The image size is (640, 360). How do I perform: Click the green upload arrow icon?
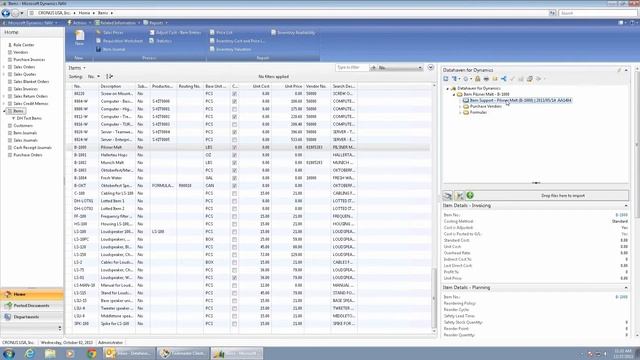(470, 196)
